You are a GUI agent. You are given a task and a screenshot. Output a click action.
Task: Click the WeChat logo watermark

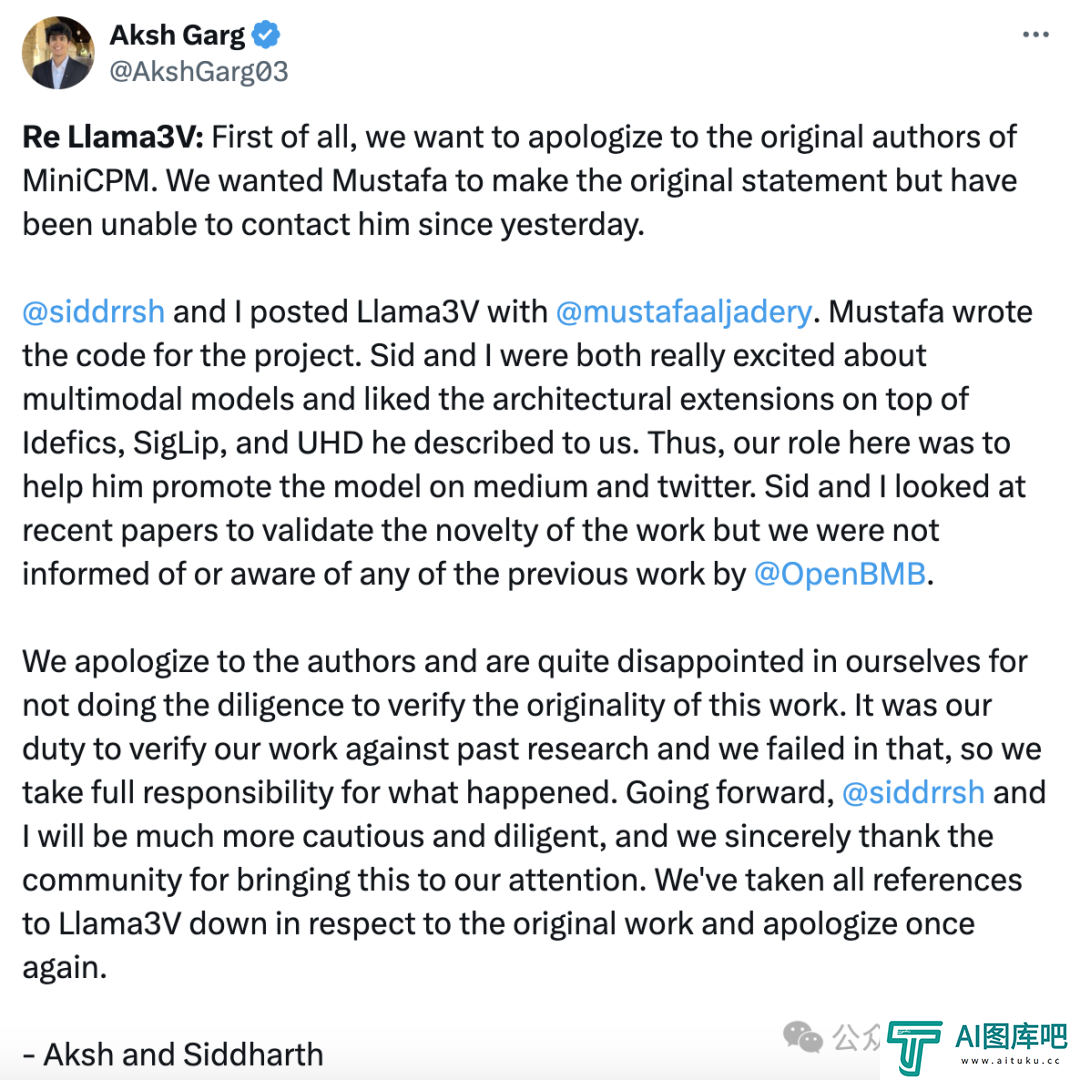coord(803,1037)
